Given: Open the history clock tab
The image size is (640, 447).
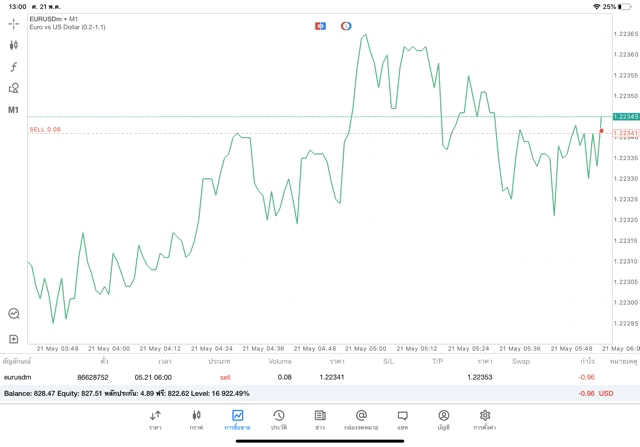Looking at the screenshot, I should 279,420.
